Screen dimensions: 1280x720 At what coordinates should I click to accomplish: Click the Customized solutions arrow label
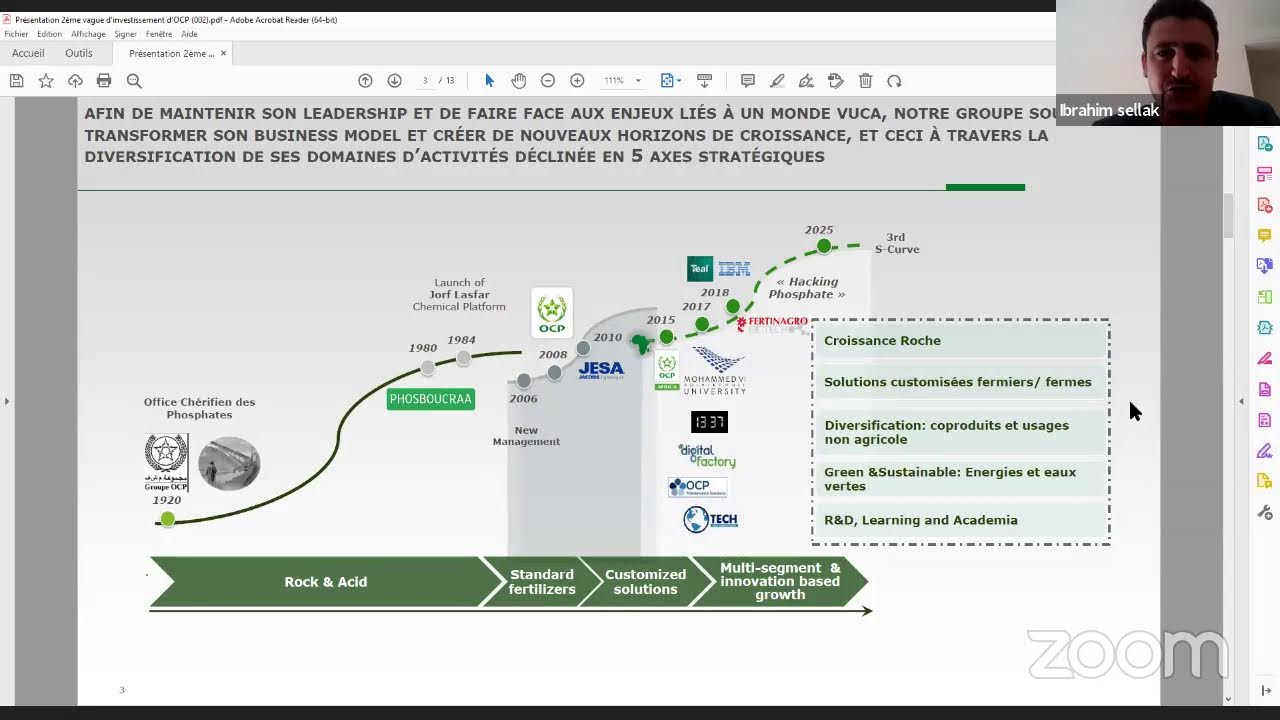point(645,582)
